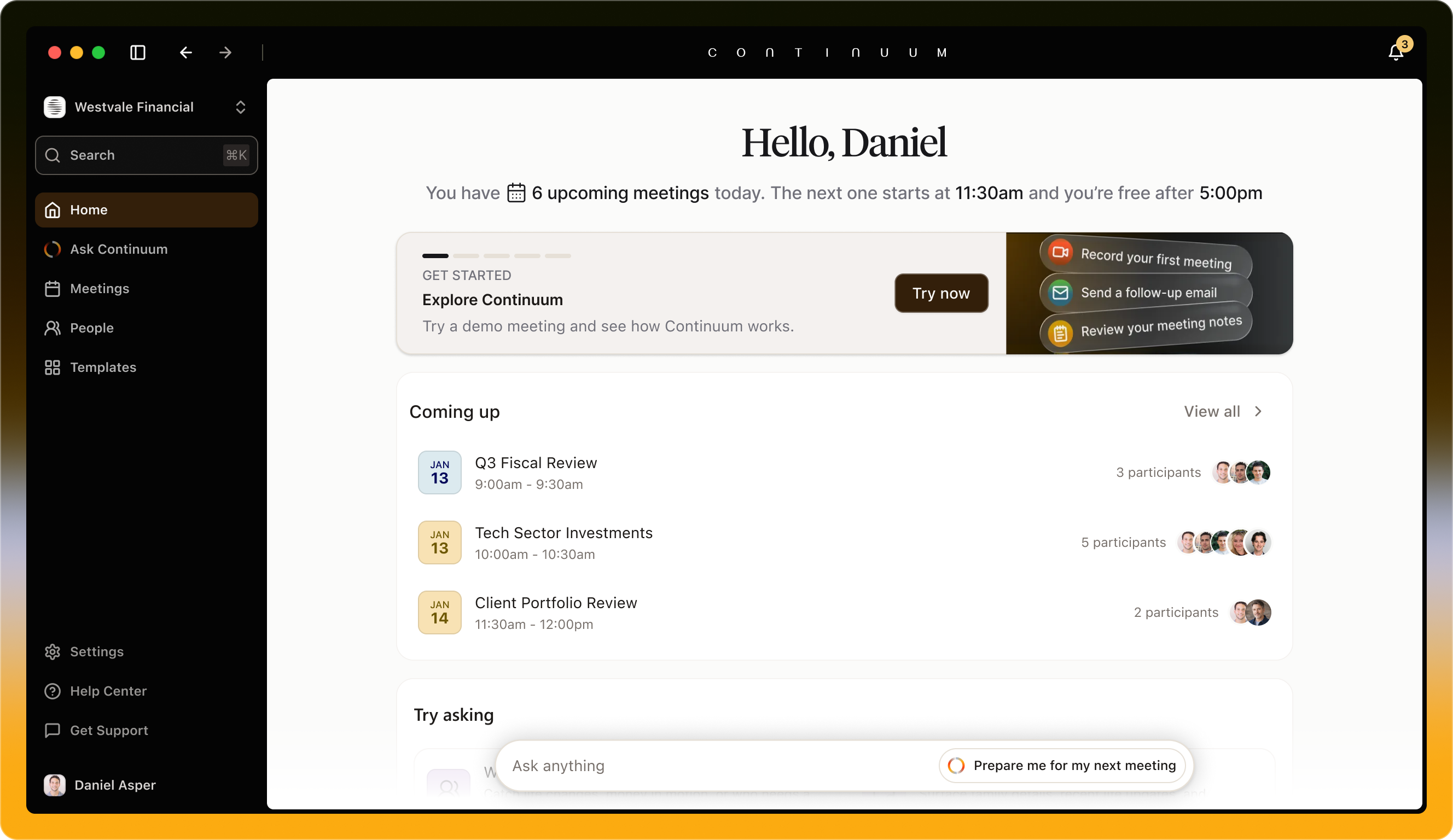
Task: Select the second onboarding progress indicator
Action: pos(466,255)
